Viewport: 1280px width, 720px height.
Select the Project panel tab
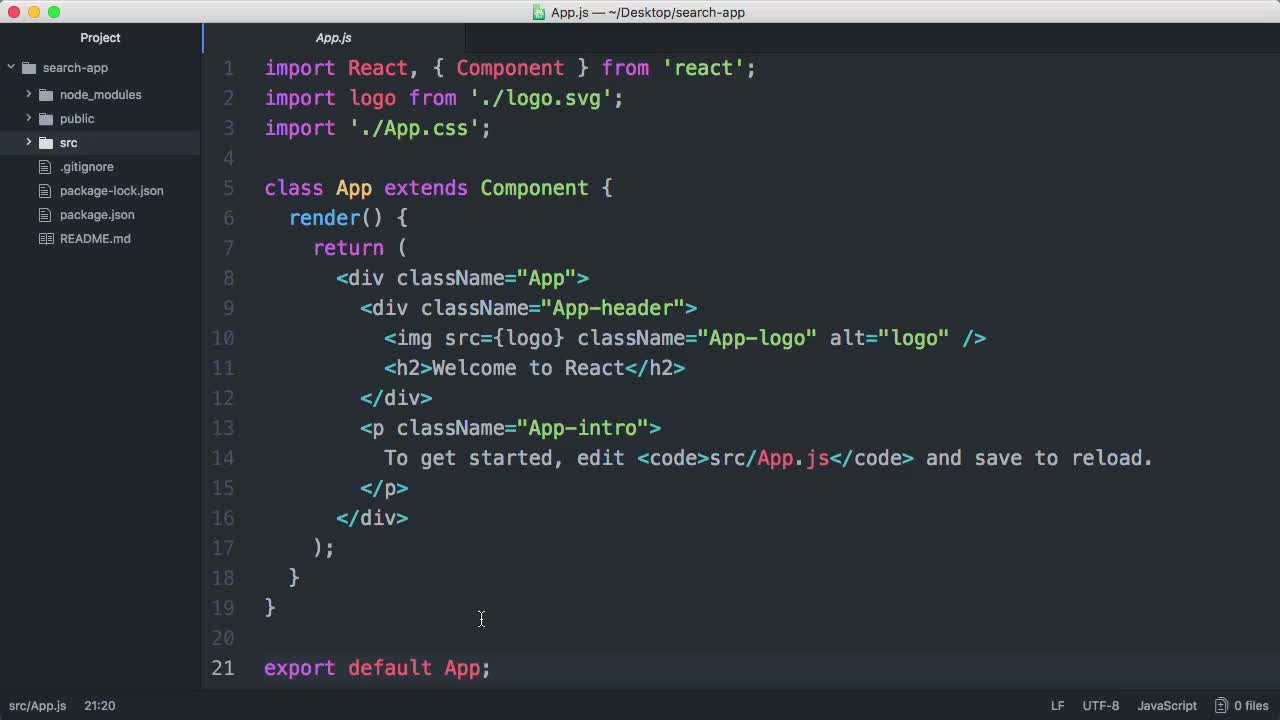point(100,38)
